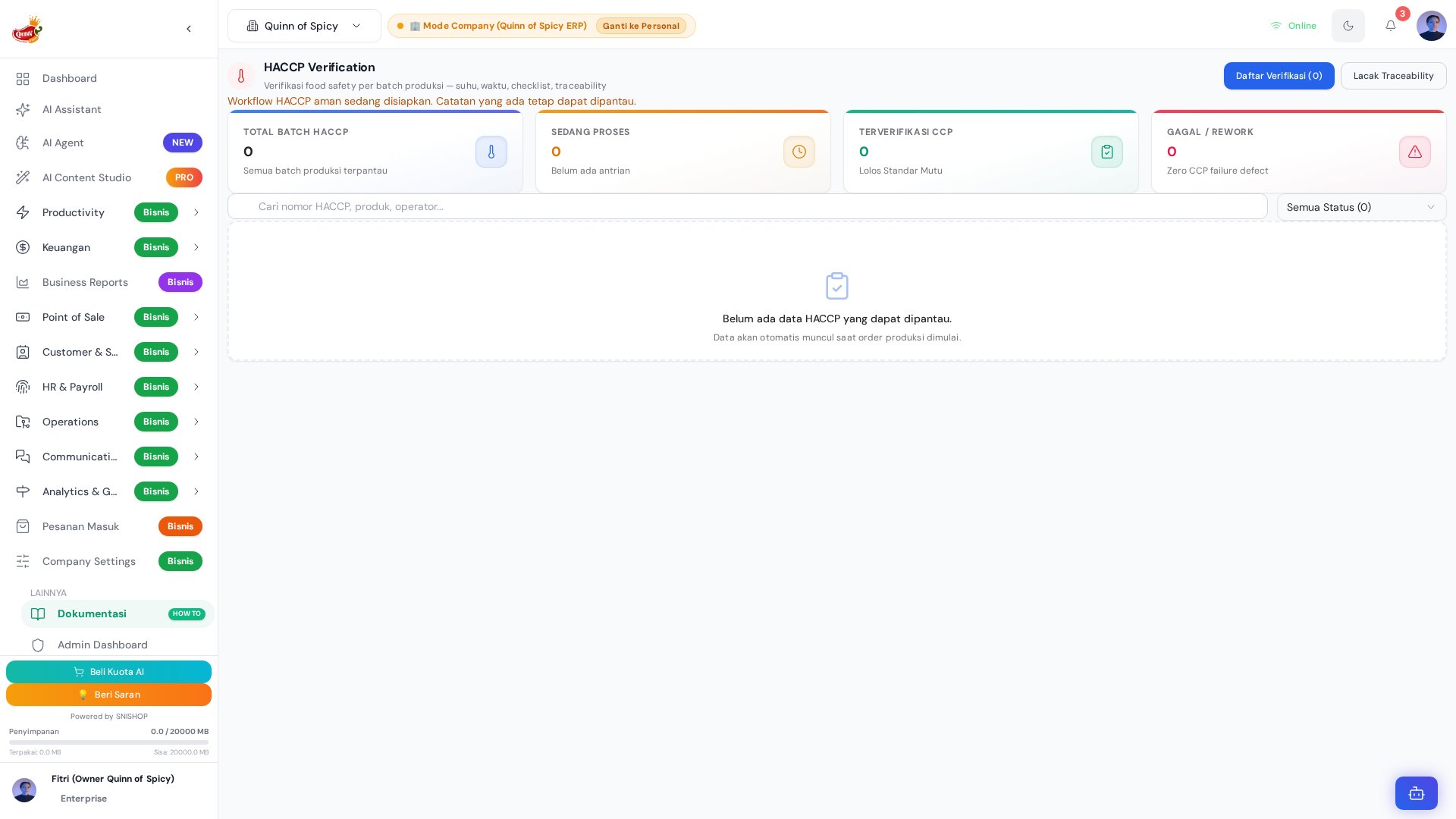Click the Enterprise plan label
1456x819 pixels.
tap(83, 799)
